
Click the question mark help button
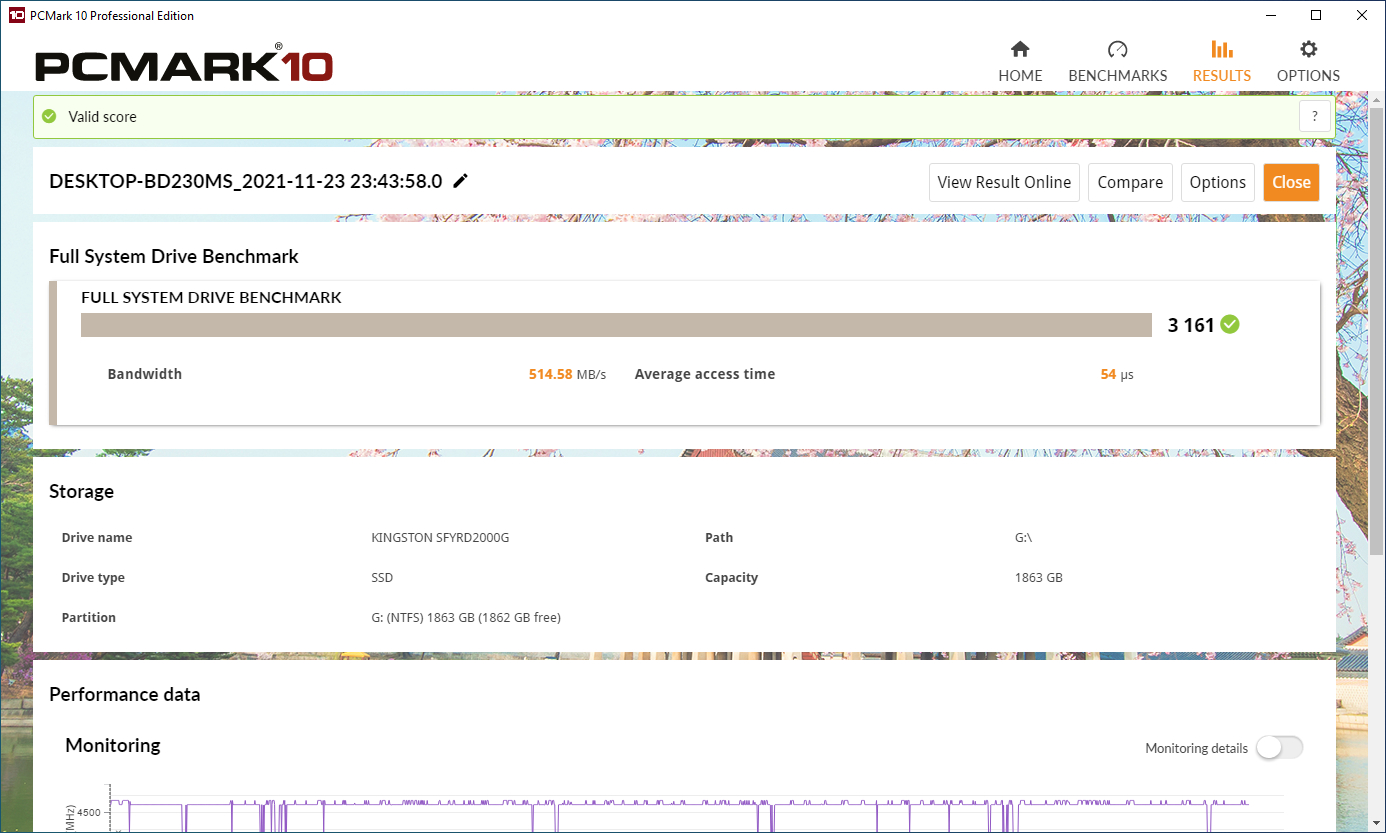click(x=1315, y=116)
